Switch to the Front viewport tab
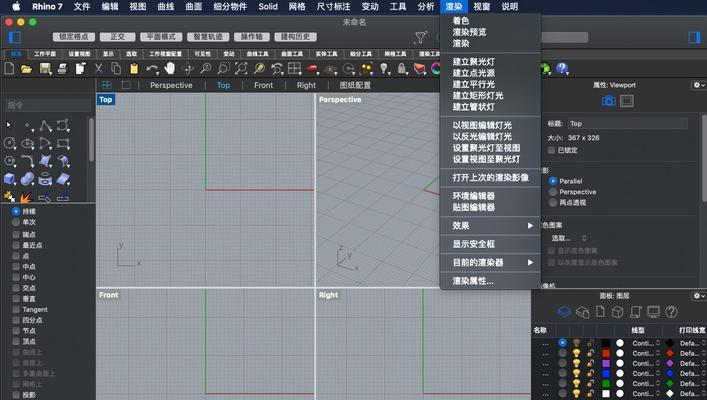The height and width of the screenshot is (400, 707). (x=263, y=85)
